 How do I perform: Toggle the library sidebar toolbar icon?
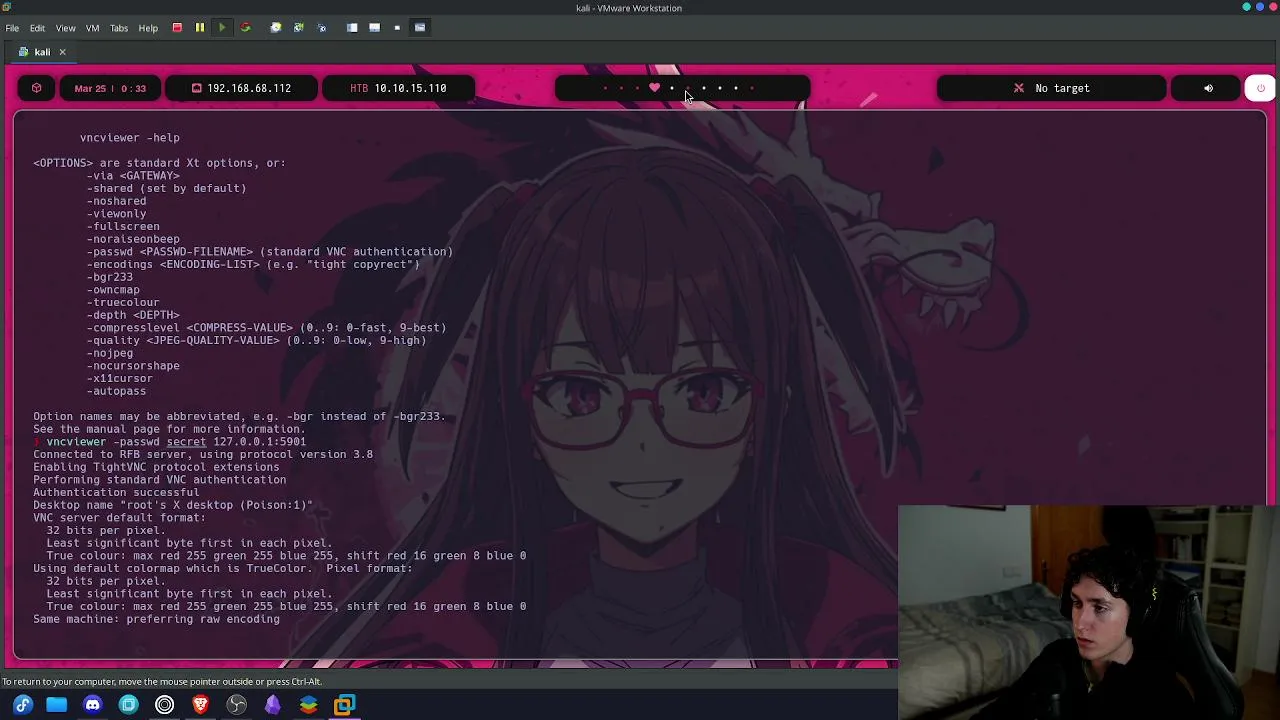click(x=352, y=28)
